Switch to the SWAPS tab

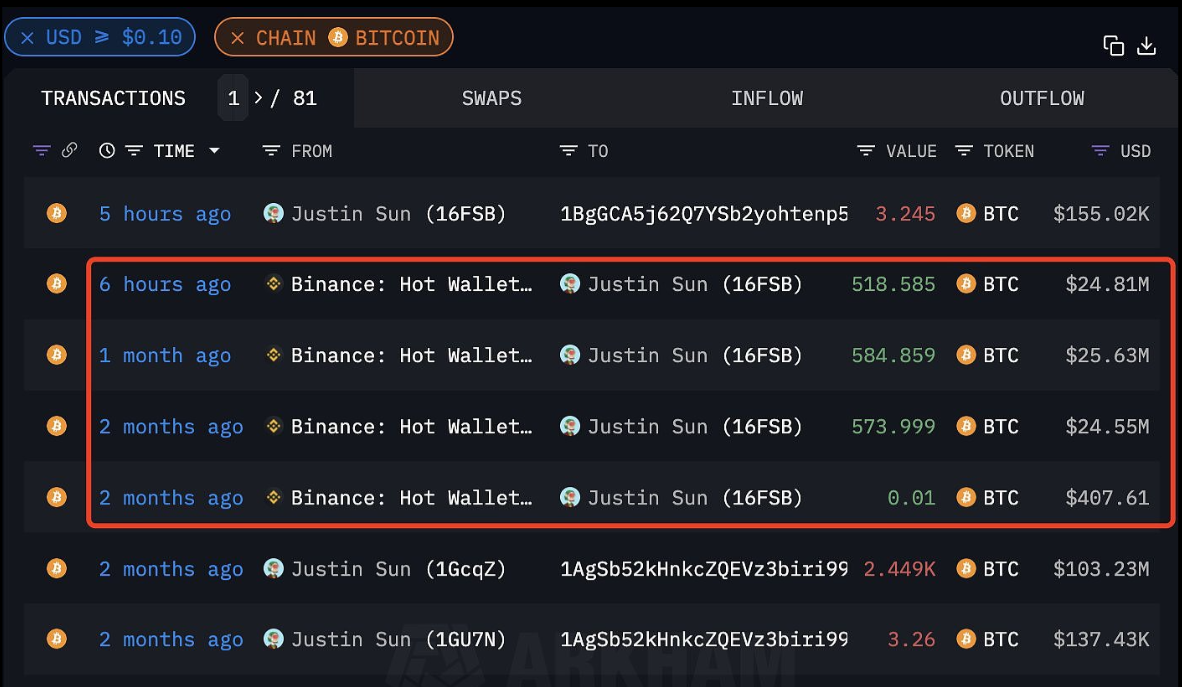click(491, 98)
